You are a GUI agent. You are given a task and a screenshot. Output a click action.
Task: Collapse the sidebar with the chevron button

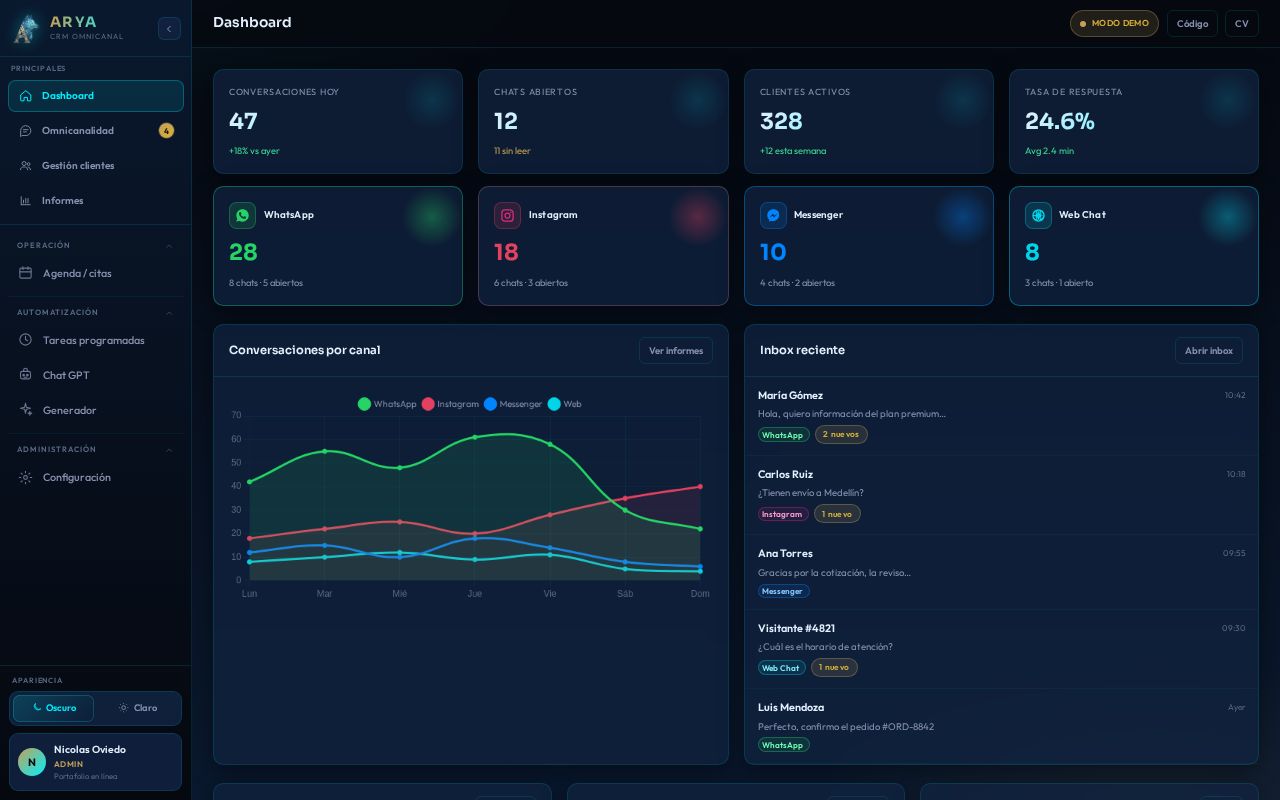point(169,29)
